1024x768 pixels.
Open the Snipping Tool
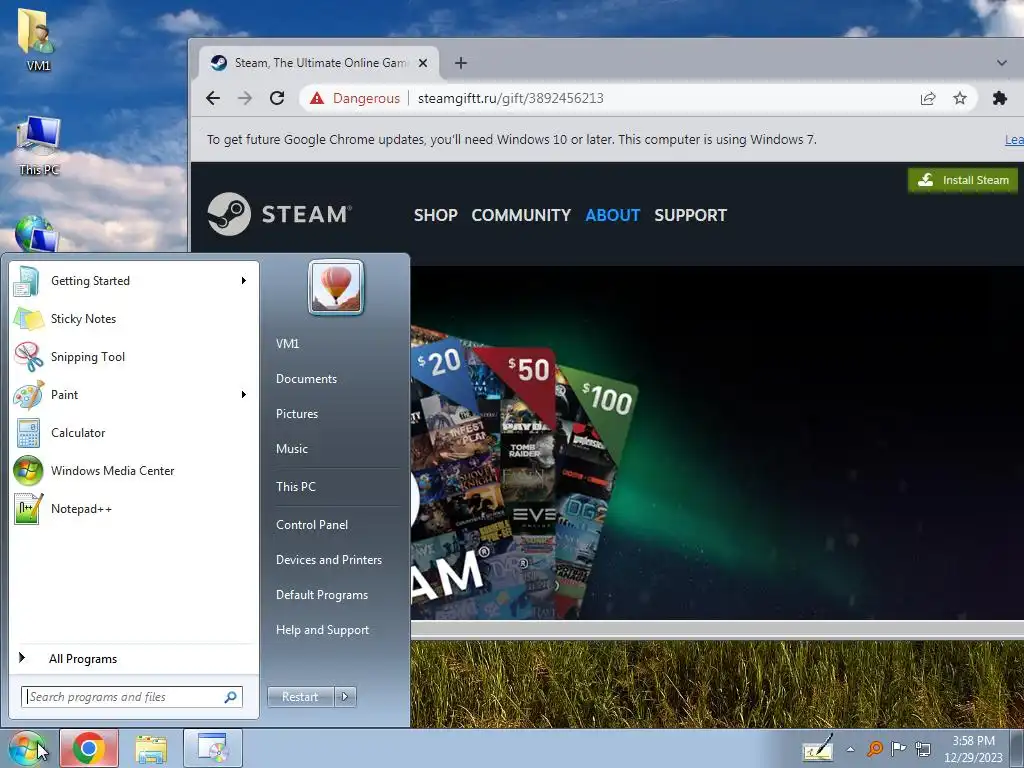(134, 357)
